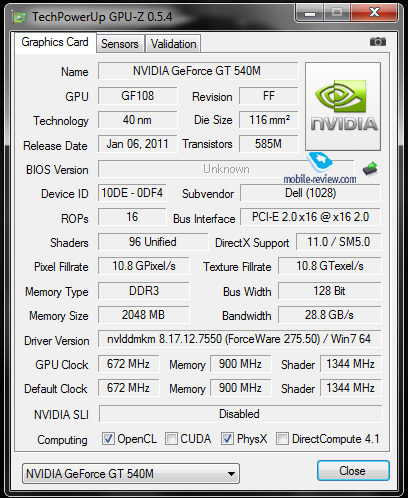Image resolution: width=408 pixels, height=498 pixels.
Task: Click the Release Date label
Action: tap(55, 146)
